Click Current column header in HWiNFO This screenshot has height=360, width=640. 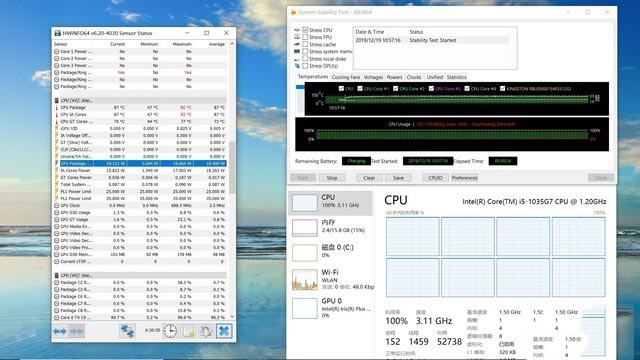pos(117,44)
